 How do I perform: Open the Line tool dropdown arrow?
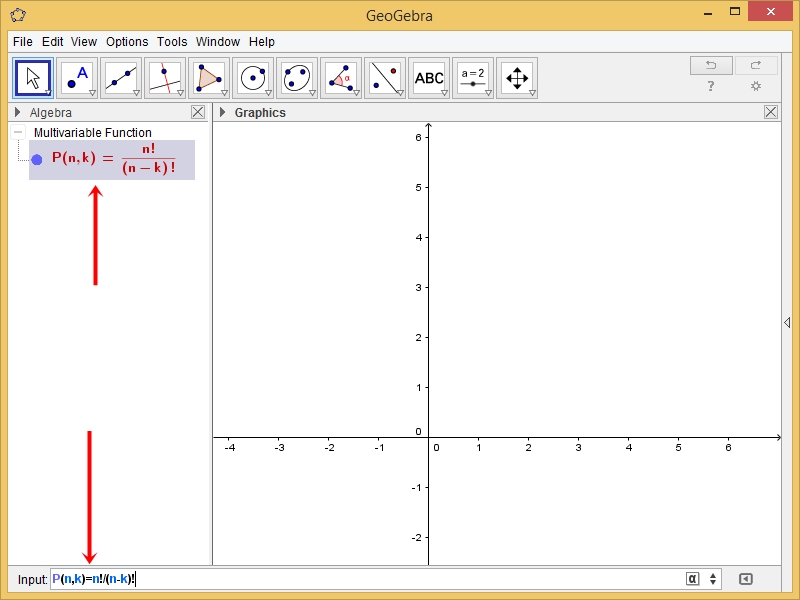136,93
